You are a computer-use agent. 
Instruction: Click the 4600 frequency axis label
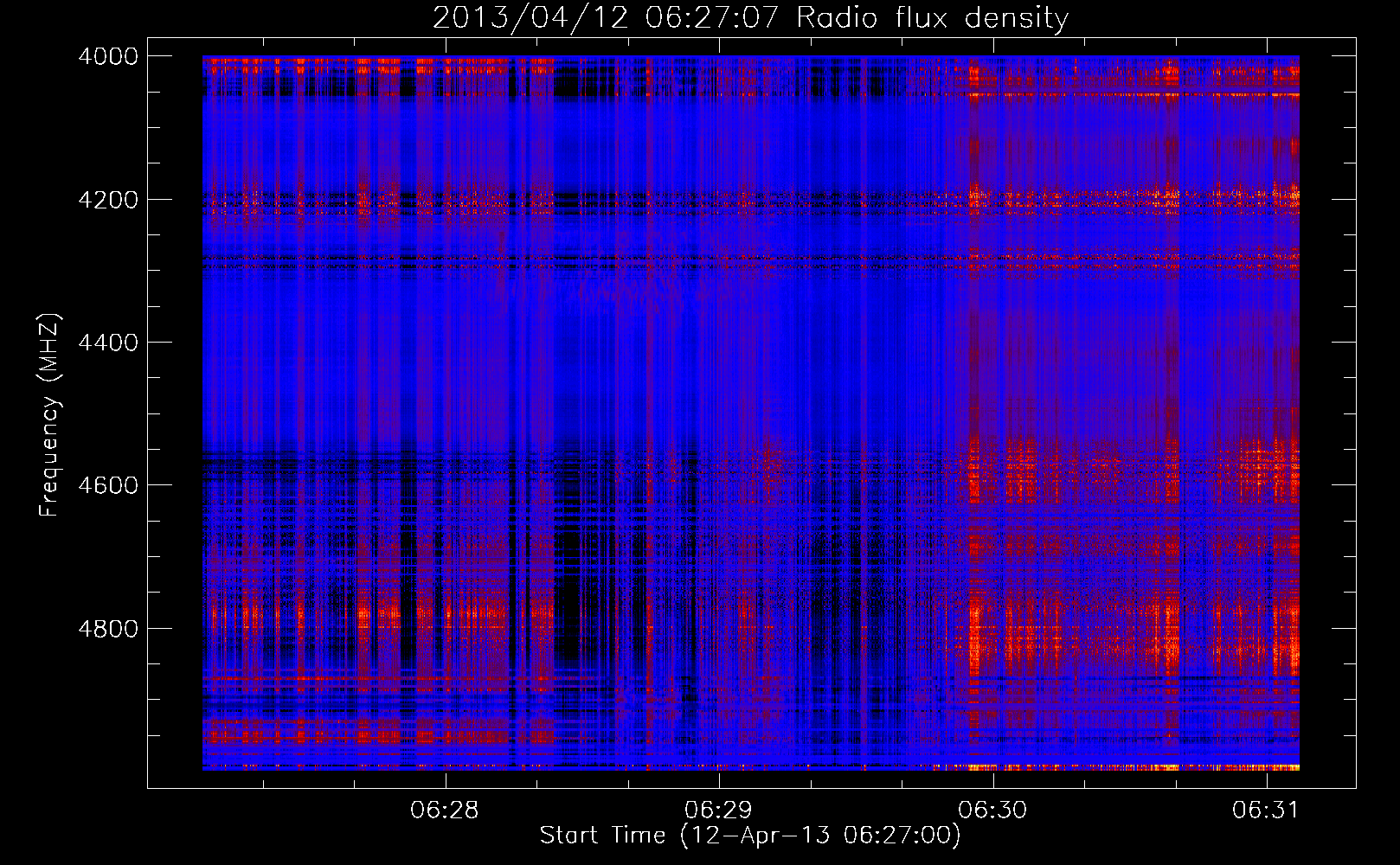tap(109, 485)
